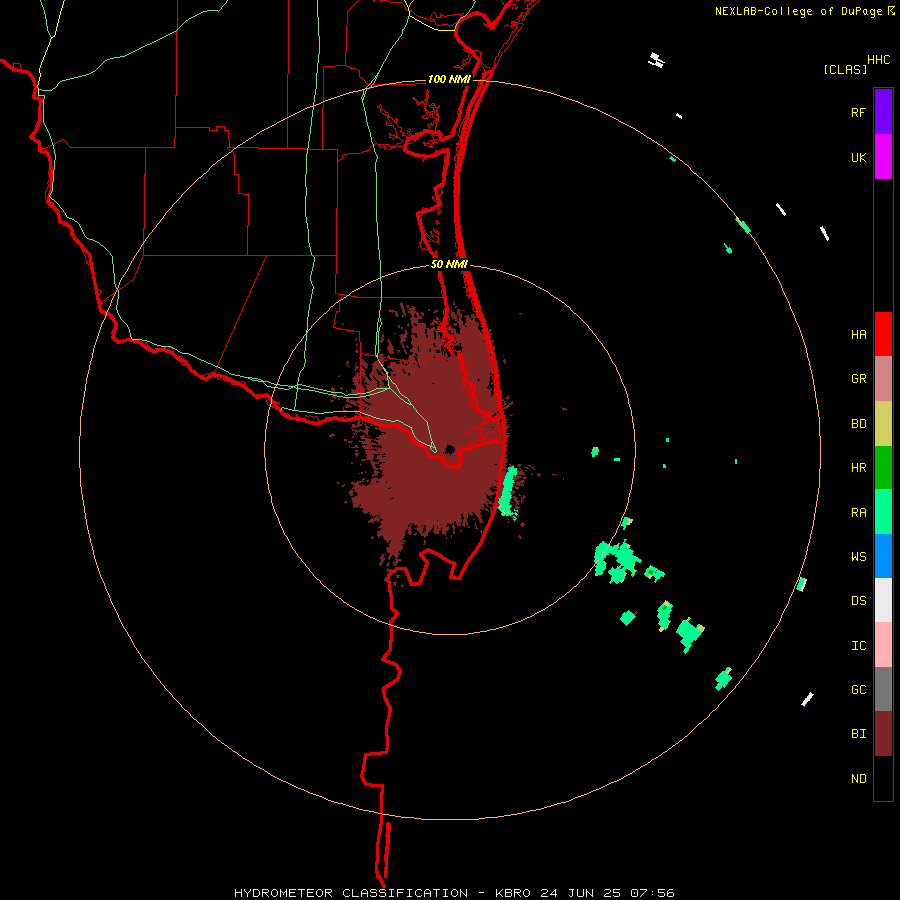Screen dimensions: 900x900
Task: Click the green rain echo just offshore
Action: [507, 491]
